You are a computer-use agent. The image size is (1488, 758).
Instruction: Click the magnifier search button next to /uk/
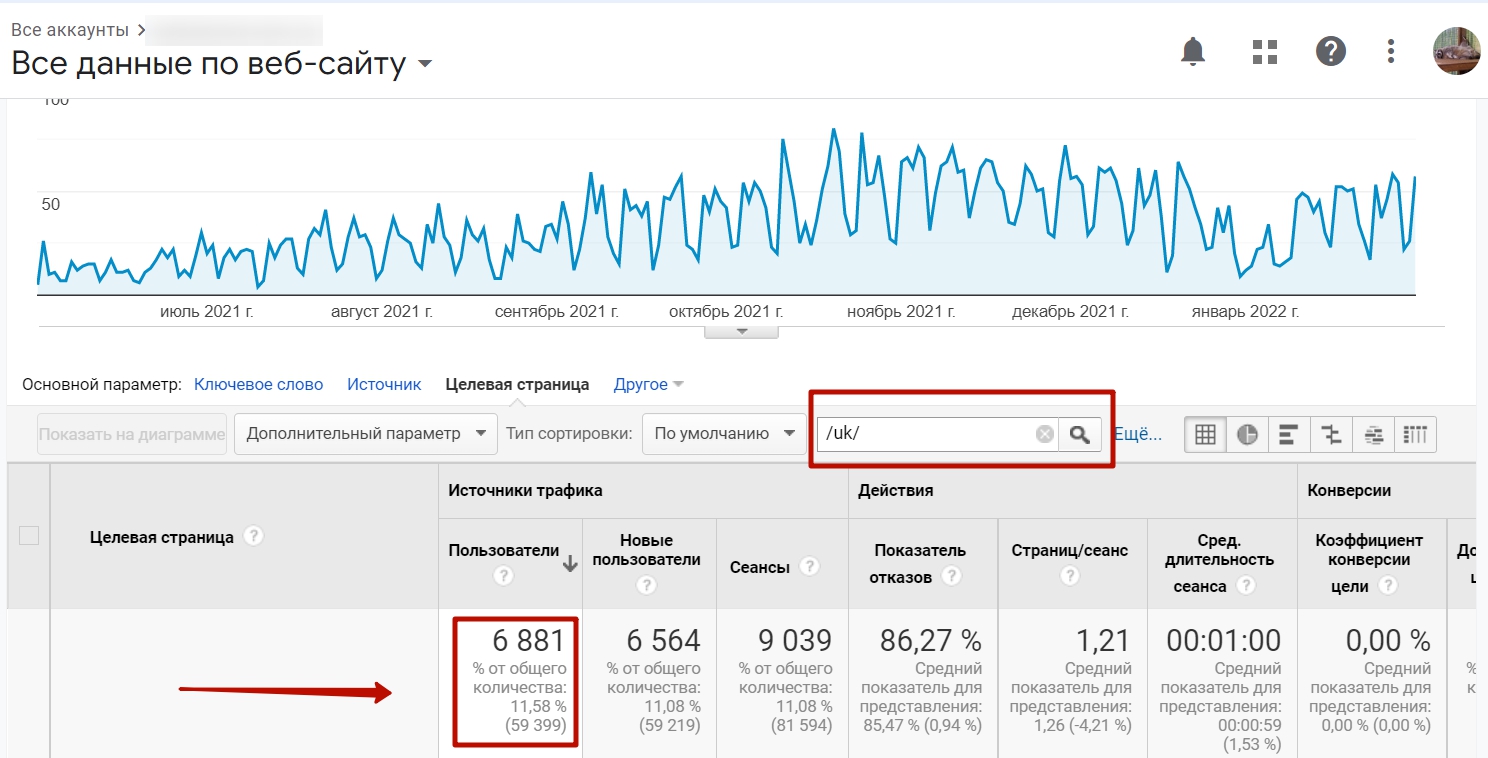point(1079,434)
